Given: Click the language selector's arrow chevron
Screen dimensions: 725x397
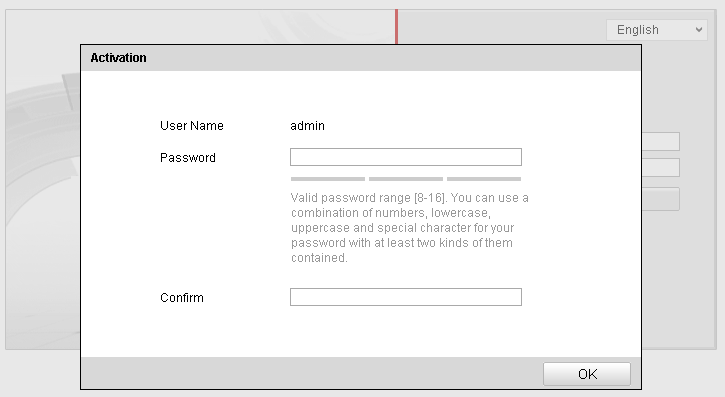Looking at the screenshot, I should (699, 30).
